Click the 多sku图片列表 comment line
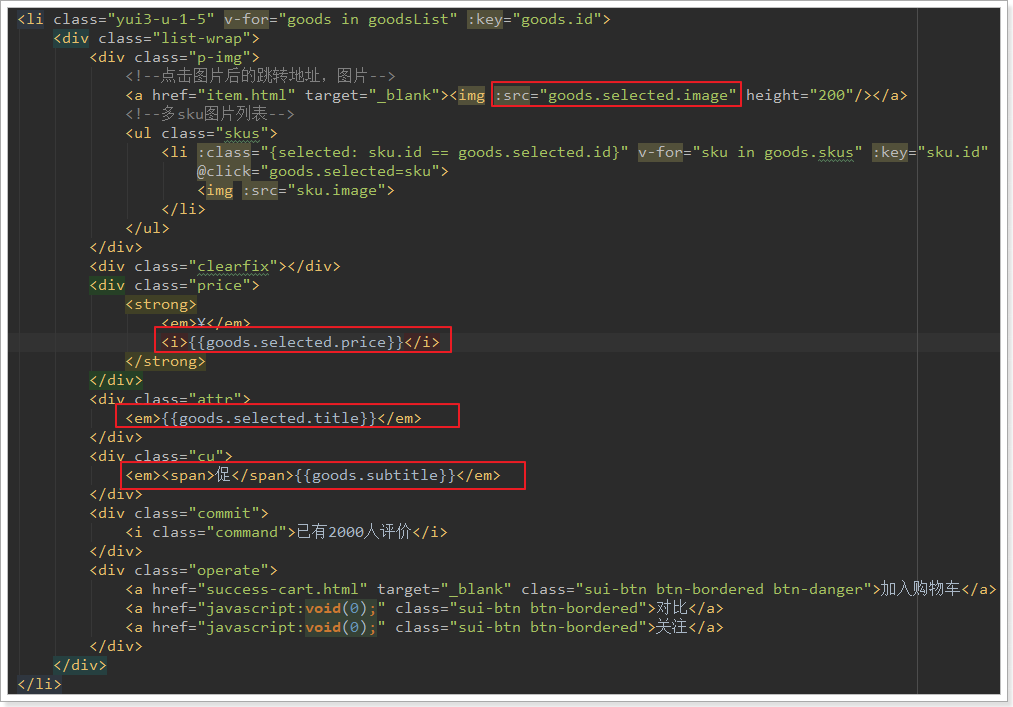 point(210,114)
